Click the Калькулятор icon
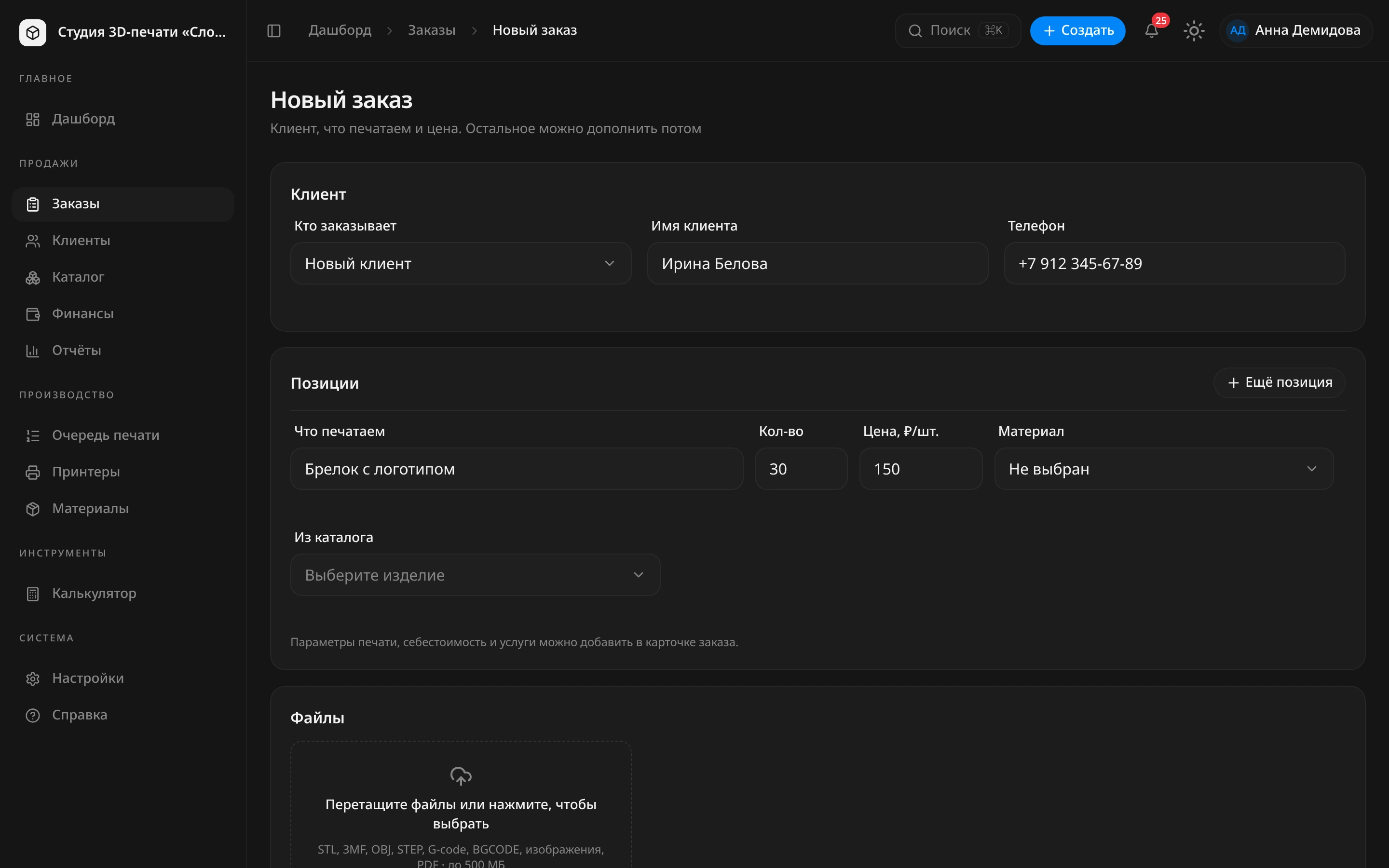Viewport: 1389px width, 868px height. coord(33,594)
